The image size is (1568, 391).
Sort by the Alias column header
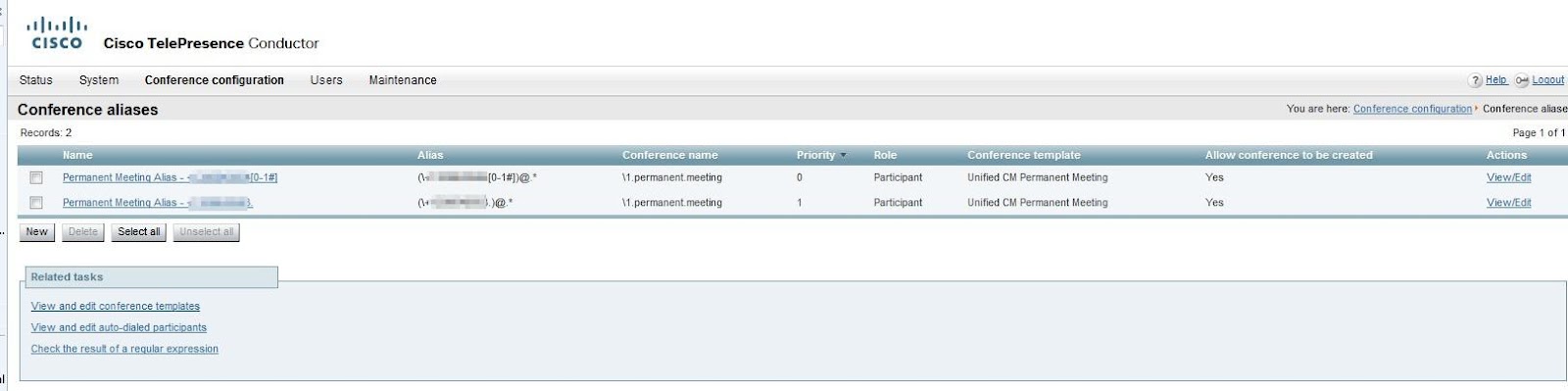(430, 156)
